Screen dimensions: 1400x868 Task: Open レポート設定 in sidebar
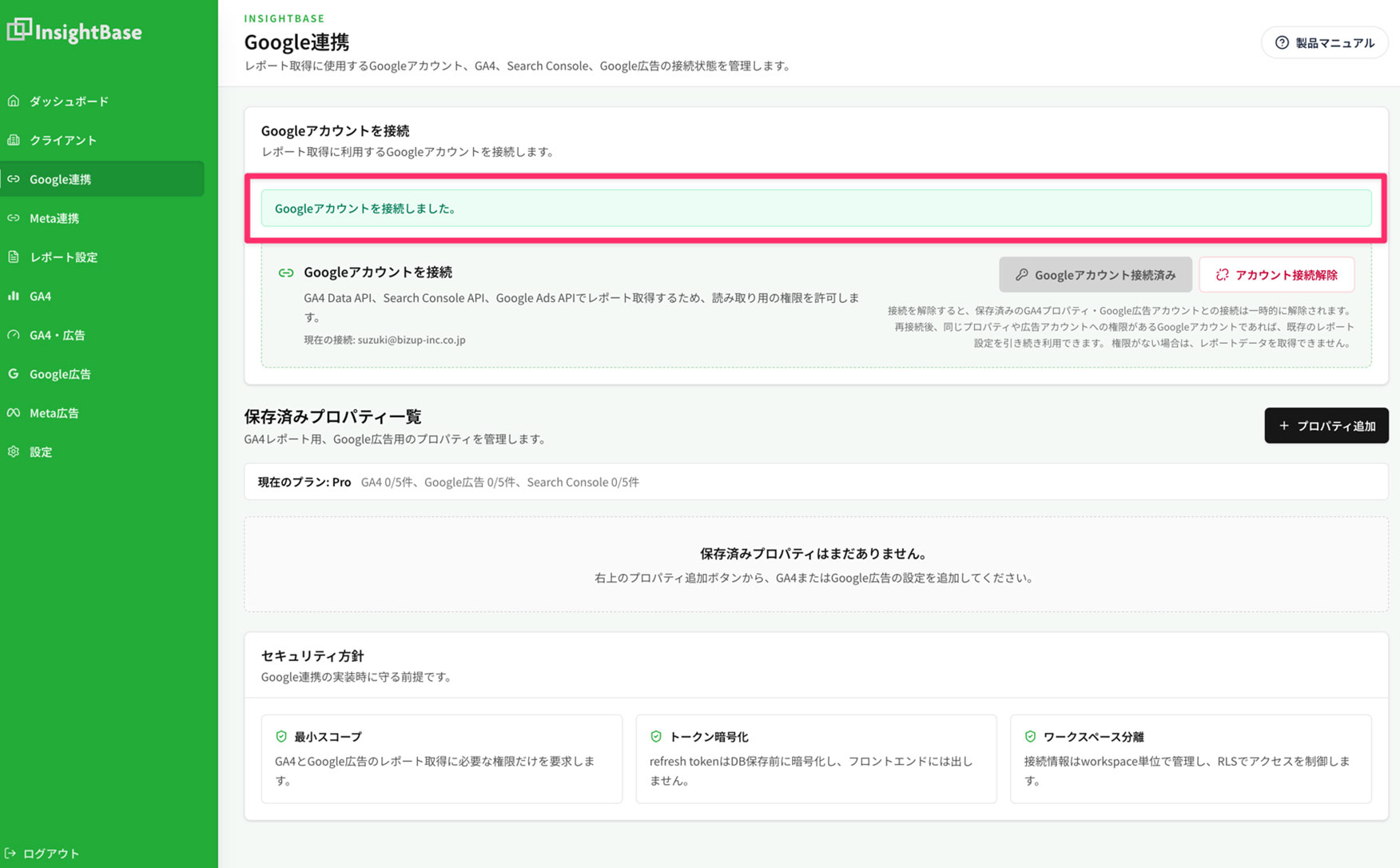(x=102, y=257)
